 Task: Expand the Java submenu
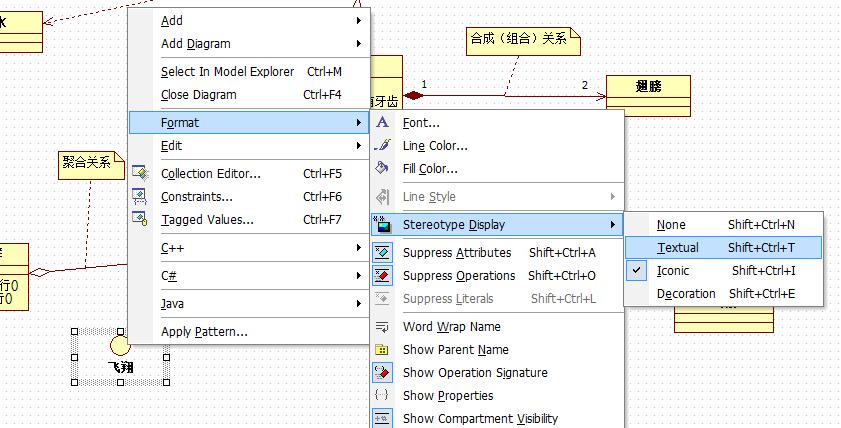coord(249,303)
